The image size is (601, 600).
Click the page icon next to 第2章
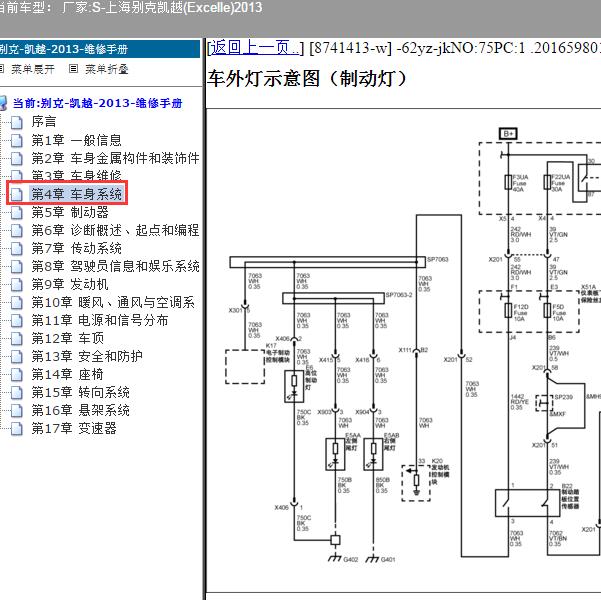point(16,158)
